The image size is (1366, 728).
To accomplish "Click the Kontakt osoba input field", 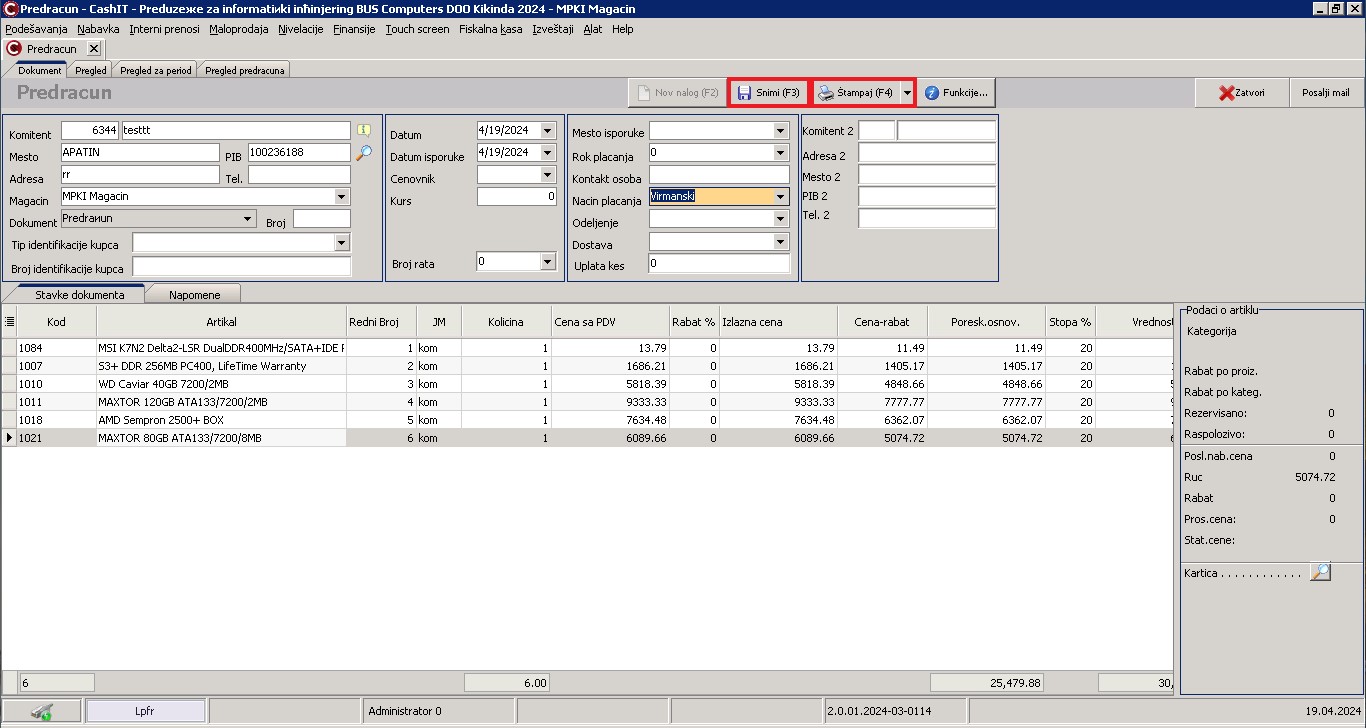I will click(719, 175).
